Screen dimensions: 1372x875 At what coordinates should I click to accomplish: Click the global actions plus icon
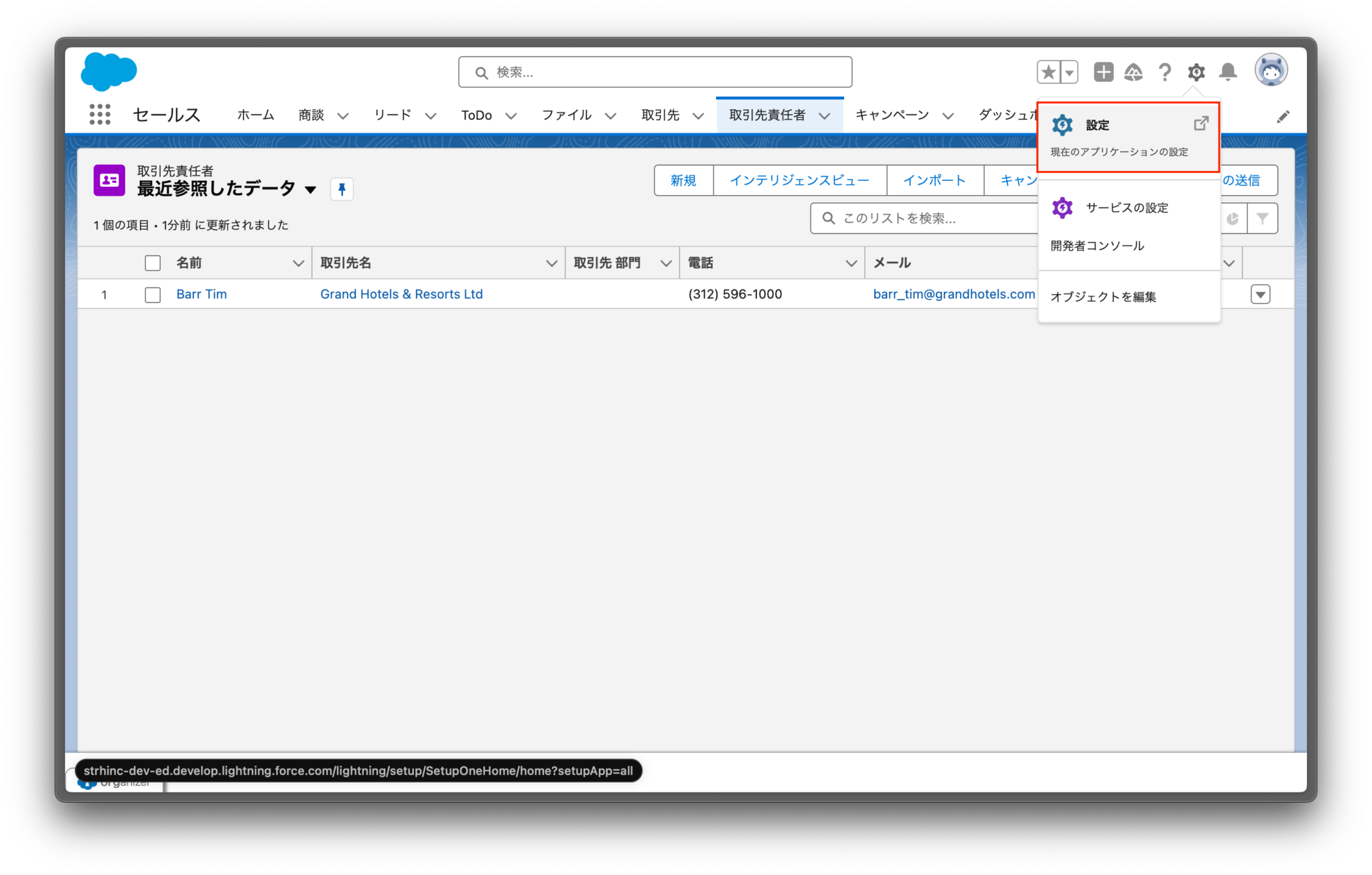pos(1103,72)
